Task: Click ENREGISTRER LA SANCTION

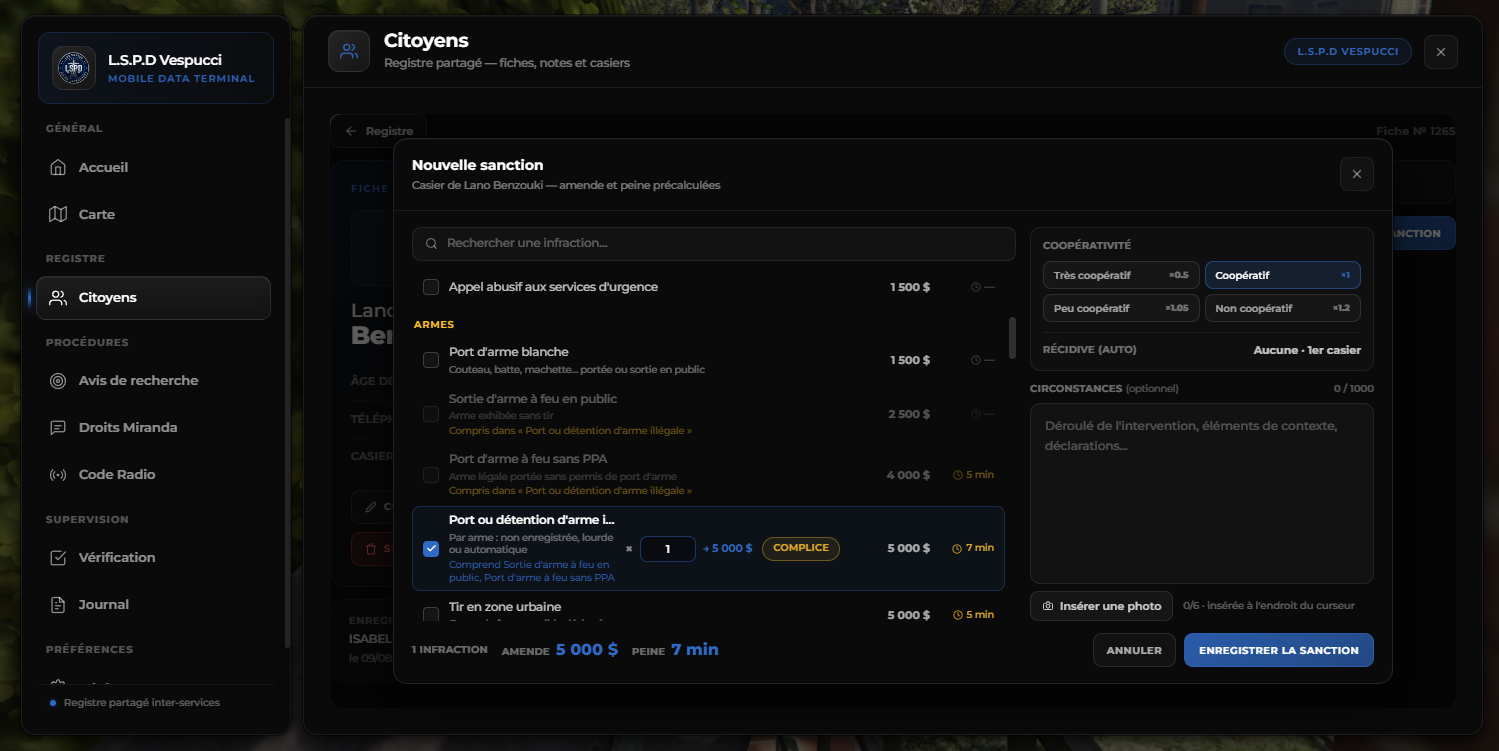Action: 1278,650
